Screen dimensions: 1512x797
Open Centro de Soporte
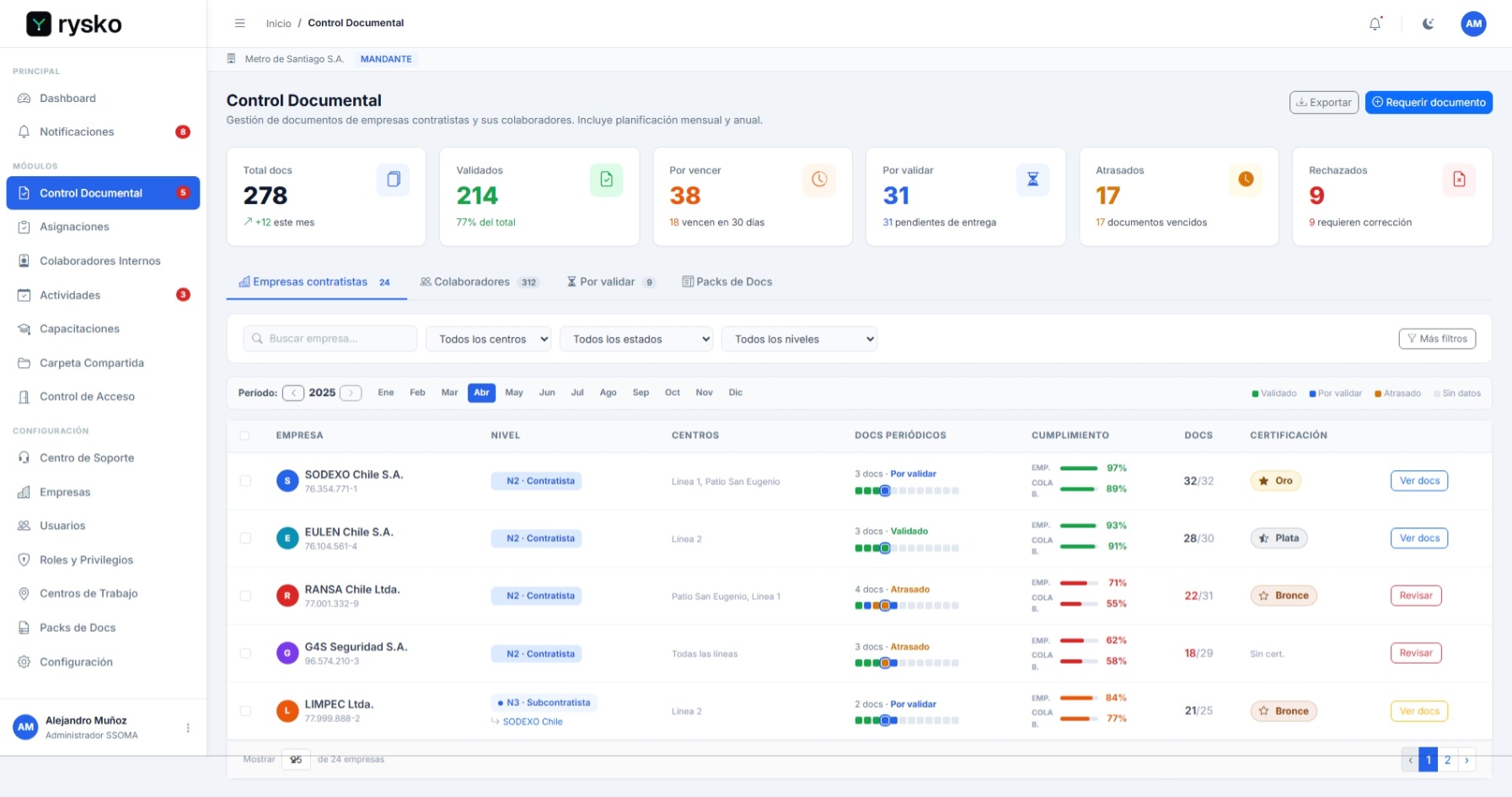click(103, 458)
